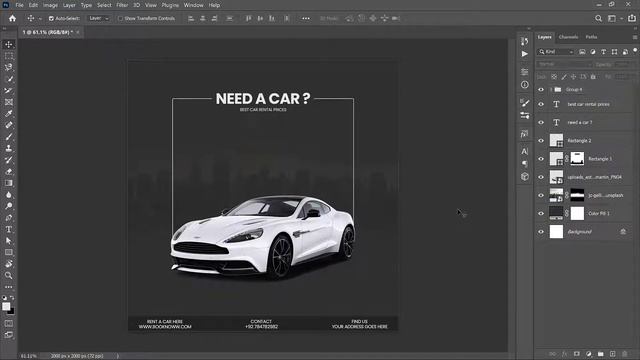Activate the Pen tool
Screen dimensions: 640x360
tap(9, 218)
